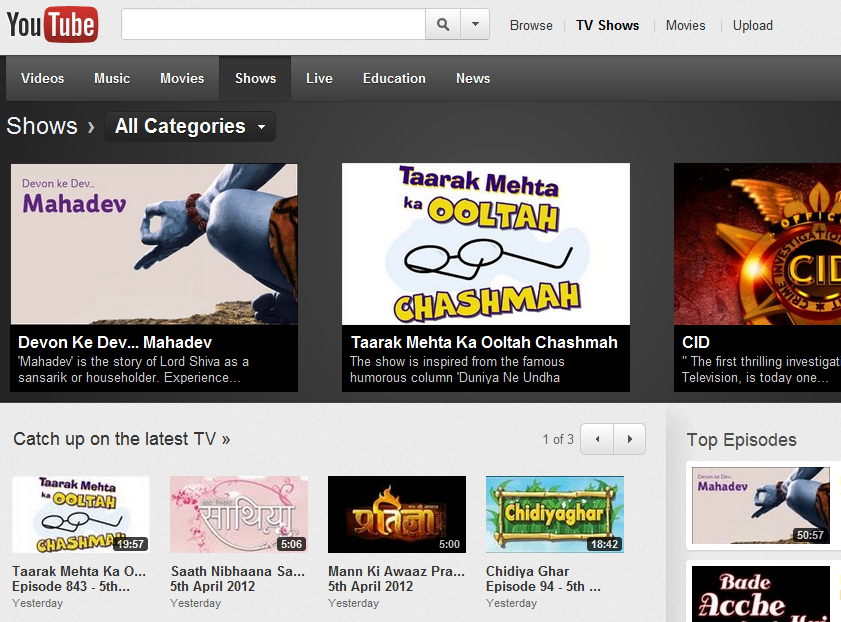This screenshot has width=841, height=622.
Task: Open the Devon ke Dev Mahadev featured banner
Action: click(154, 244)
